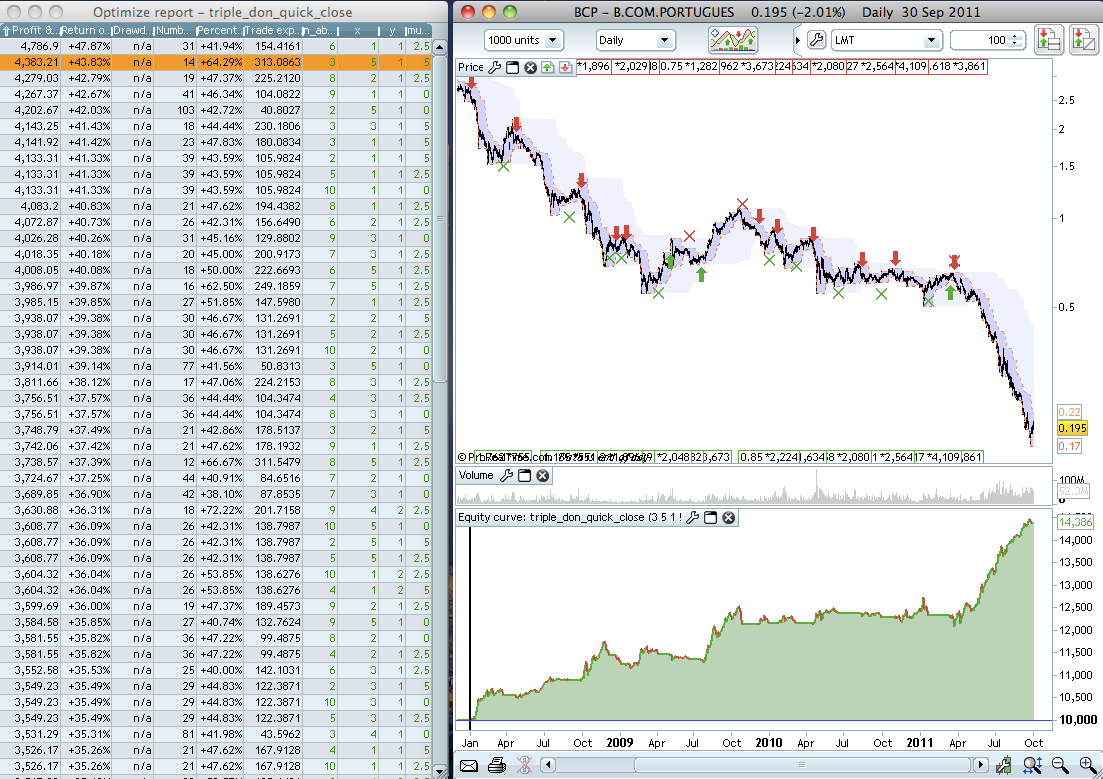Select row with profit 3,738.57
This screenshot has height=779, width=1103.
pos(215,462)
